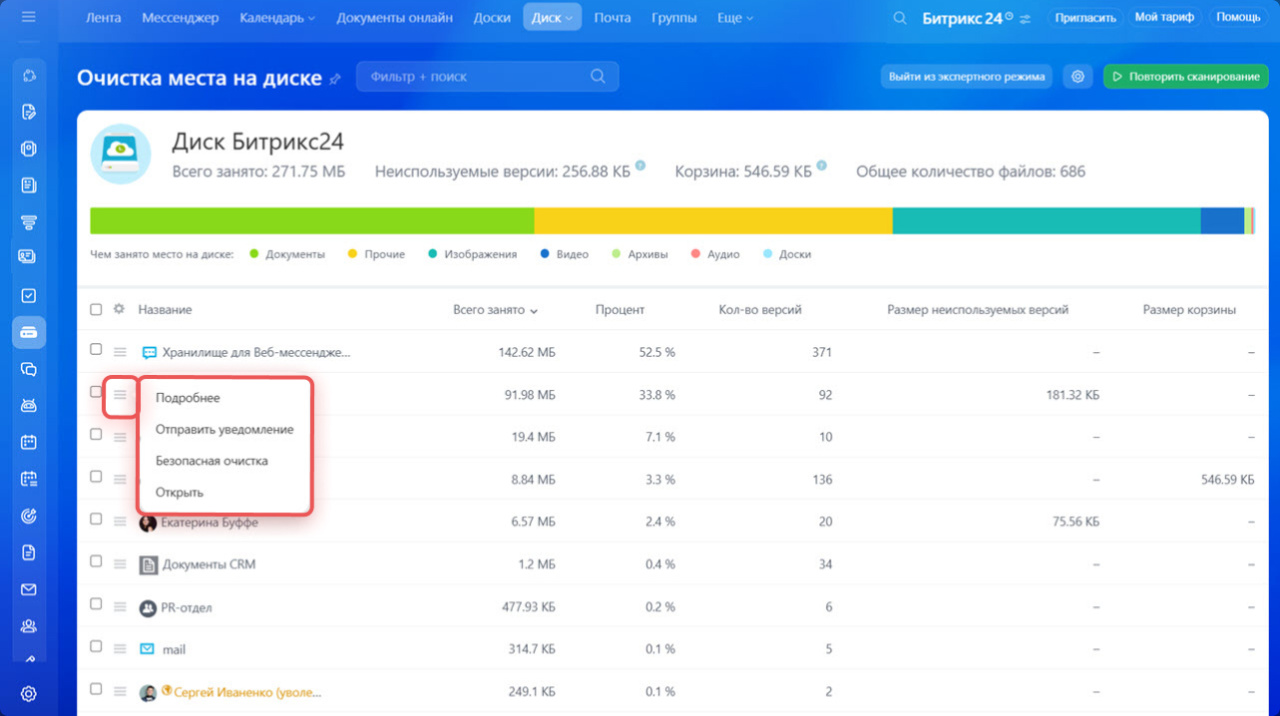This screenshot has width=1280, height=716.
Task: Check the checkbox of the 8.84 МБ row
Action: (x=96, y=477)
